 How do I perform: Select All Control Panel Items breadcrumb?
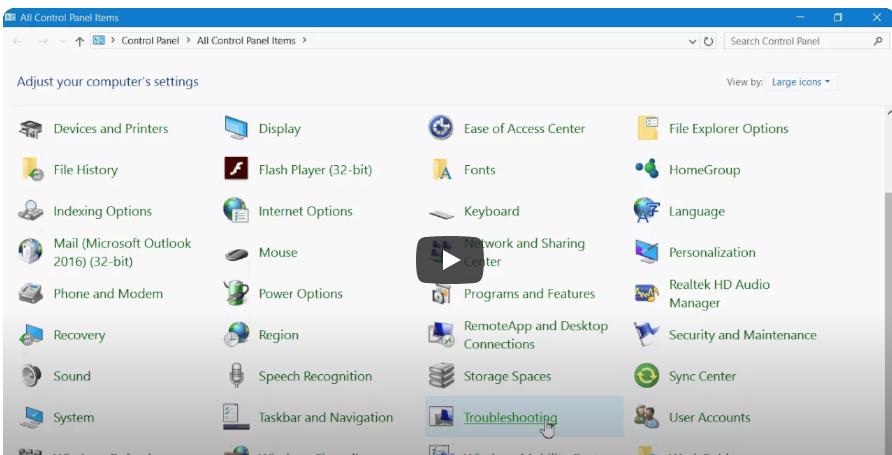(x=246, y=41)
